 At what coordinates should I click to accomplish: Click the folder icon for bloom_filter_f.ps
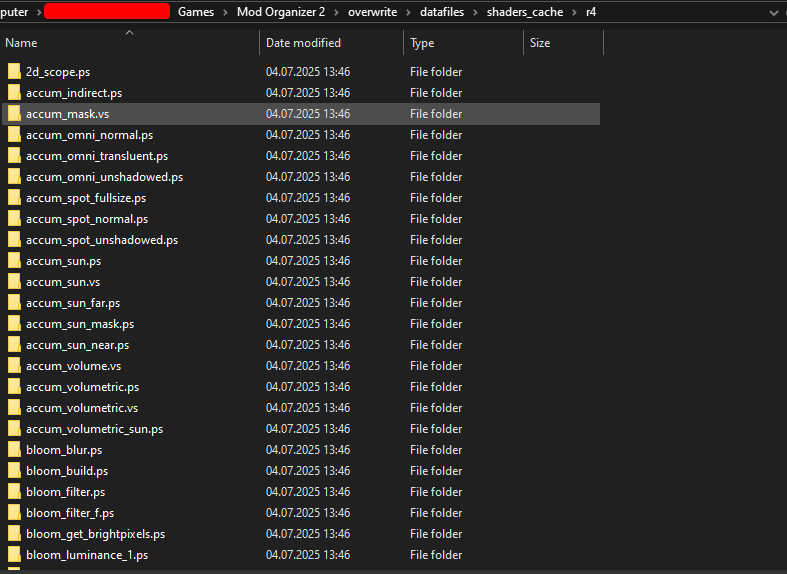14,513
